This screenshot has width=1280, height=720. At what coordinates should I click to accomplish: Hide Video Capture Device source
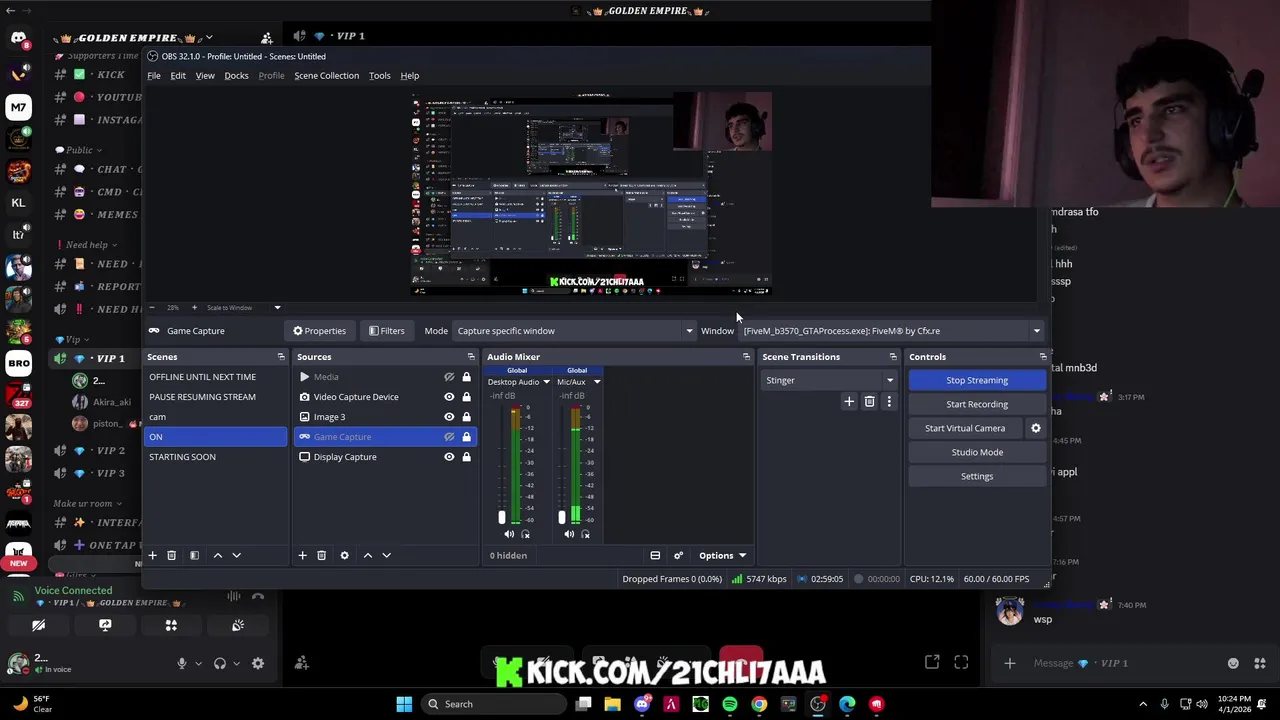(449, 397)
